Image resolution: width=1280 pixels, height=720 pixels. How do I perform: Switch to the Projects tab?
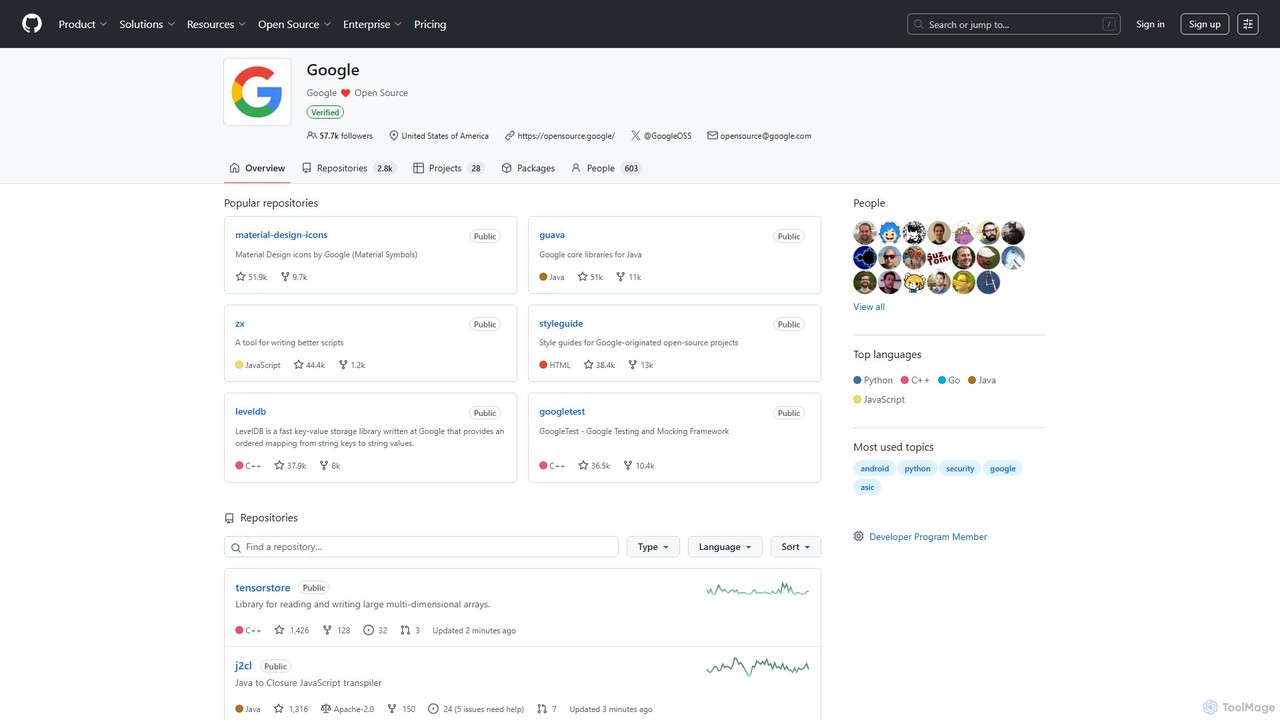(x=449, y=168)
